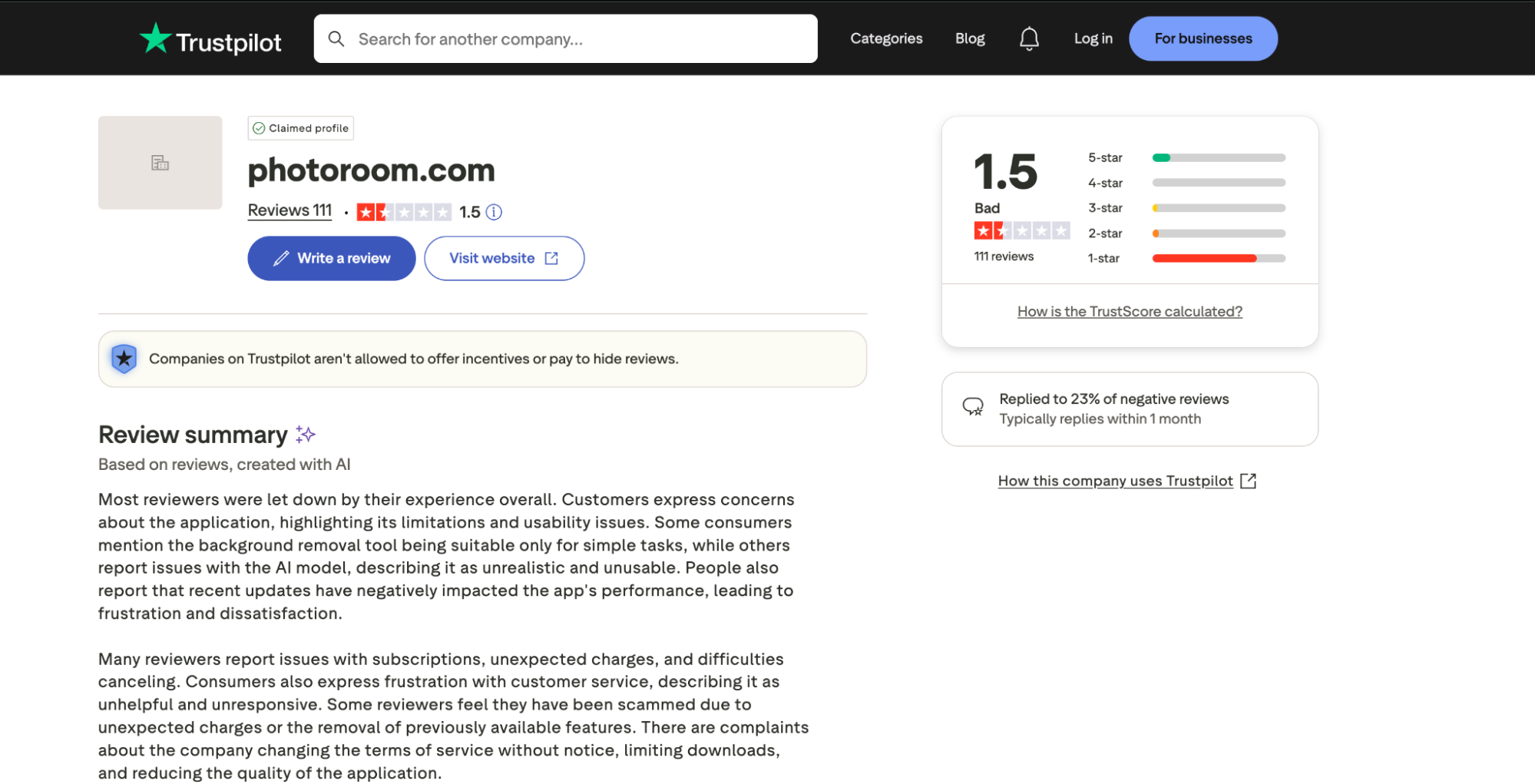Open notifications via the bell icon
This screenshot has height=784, width=1535.
coord(1029,38)
